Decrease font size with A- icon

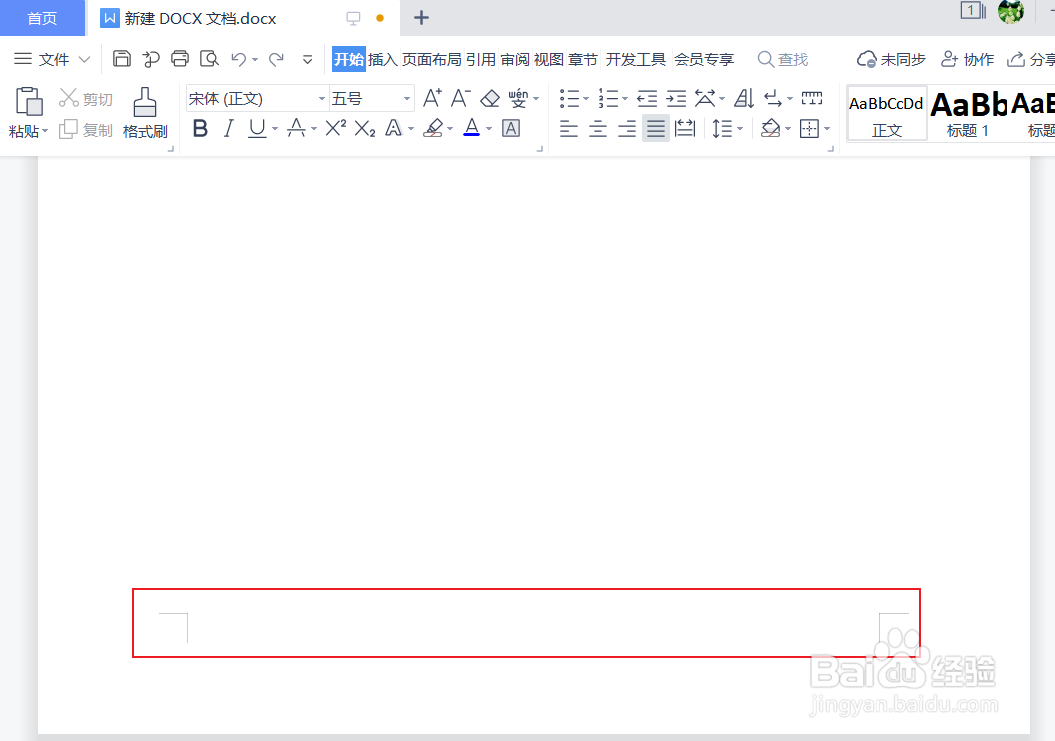pos(460,98)
